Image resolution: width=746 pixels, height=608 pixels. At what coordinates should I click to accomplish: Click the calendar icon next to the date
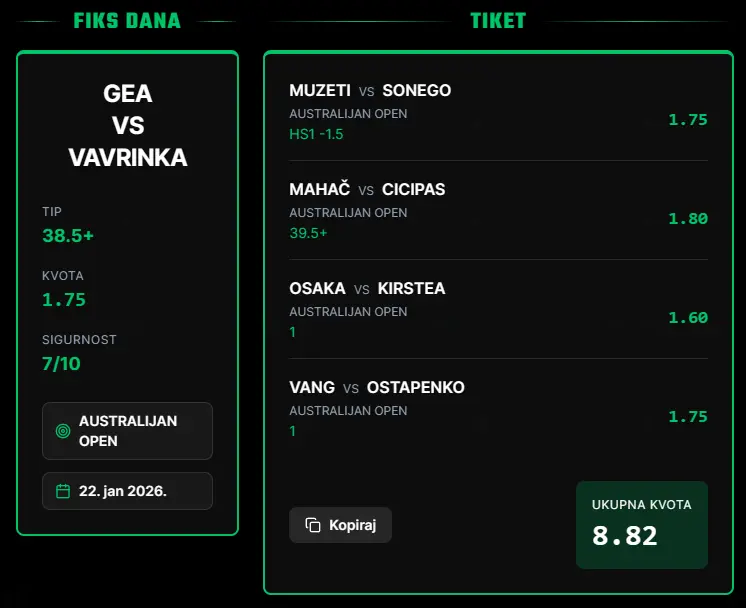point(63,491)
